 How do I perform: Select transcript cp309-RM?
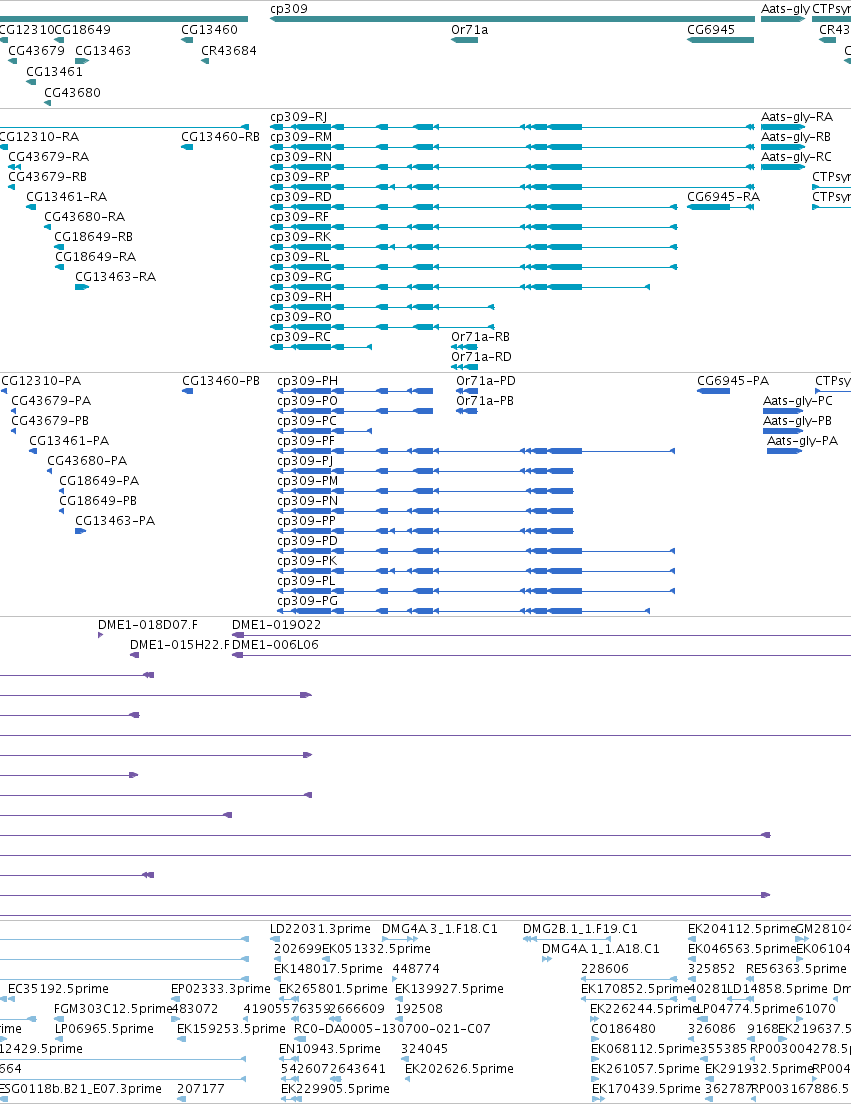[301, 137]
